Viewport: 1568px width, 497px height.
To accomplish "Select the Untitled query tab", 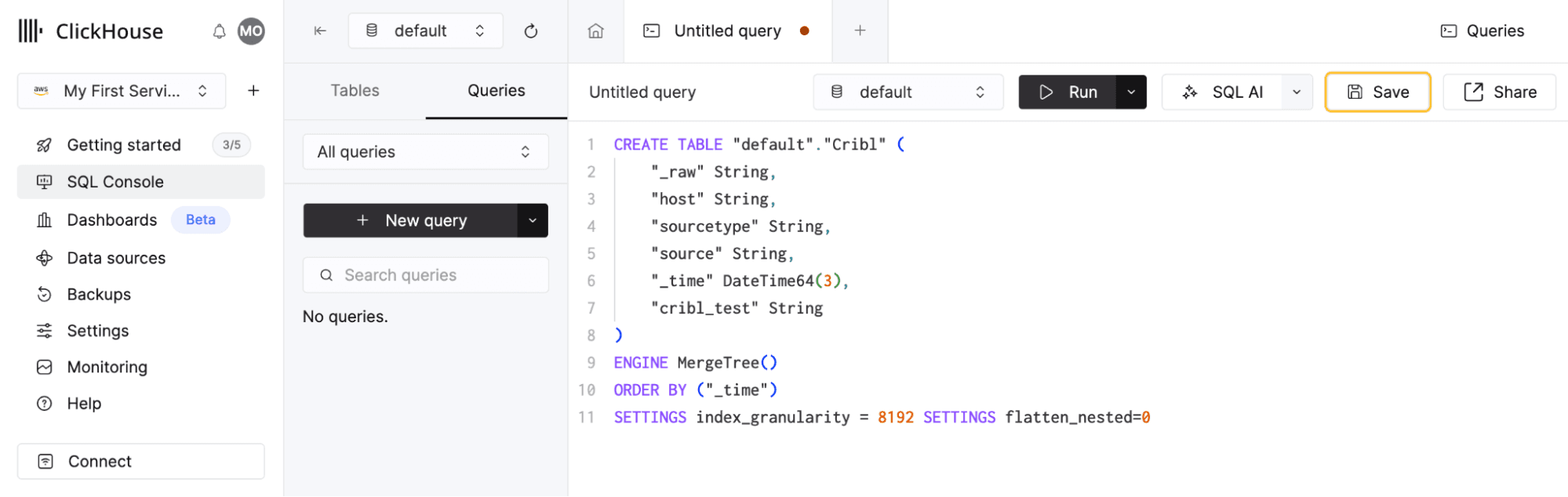I will 727,31.
